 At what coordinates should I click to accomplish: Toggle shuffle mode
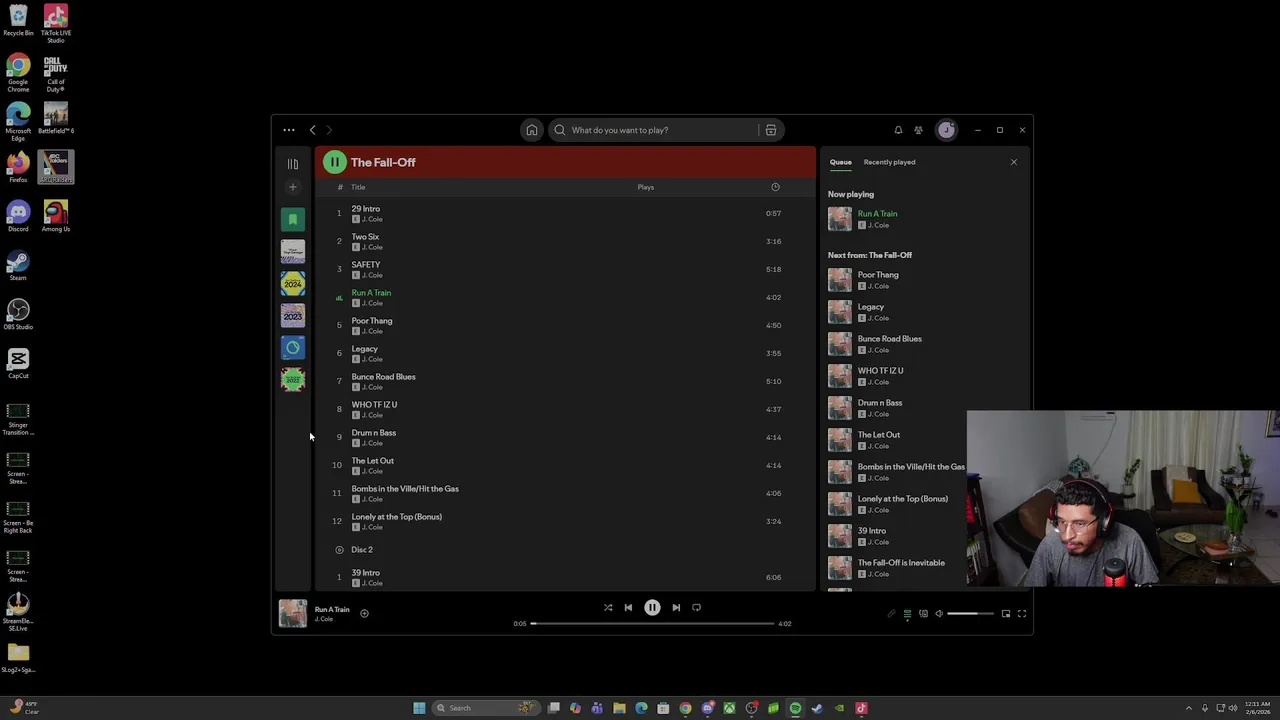point(608,607)
